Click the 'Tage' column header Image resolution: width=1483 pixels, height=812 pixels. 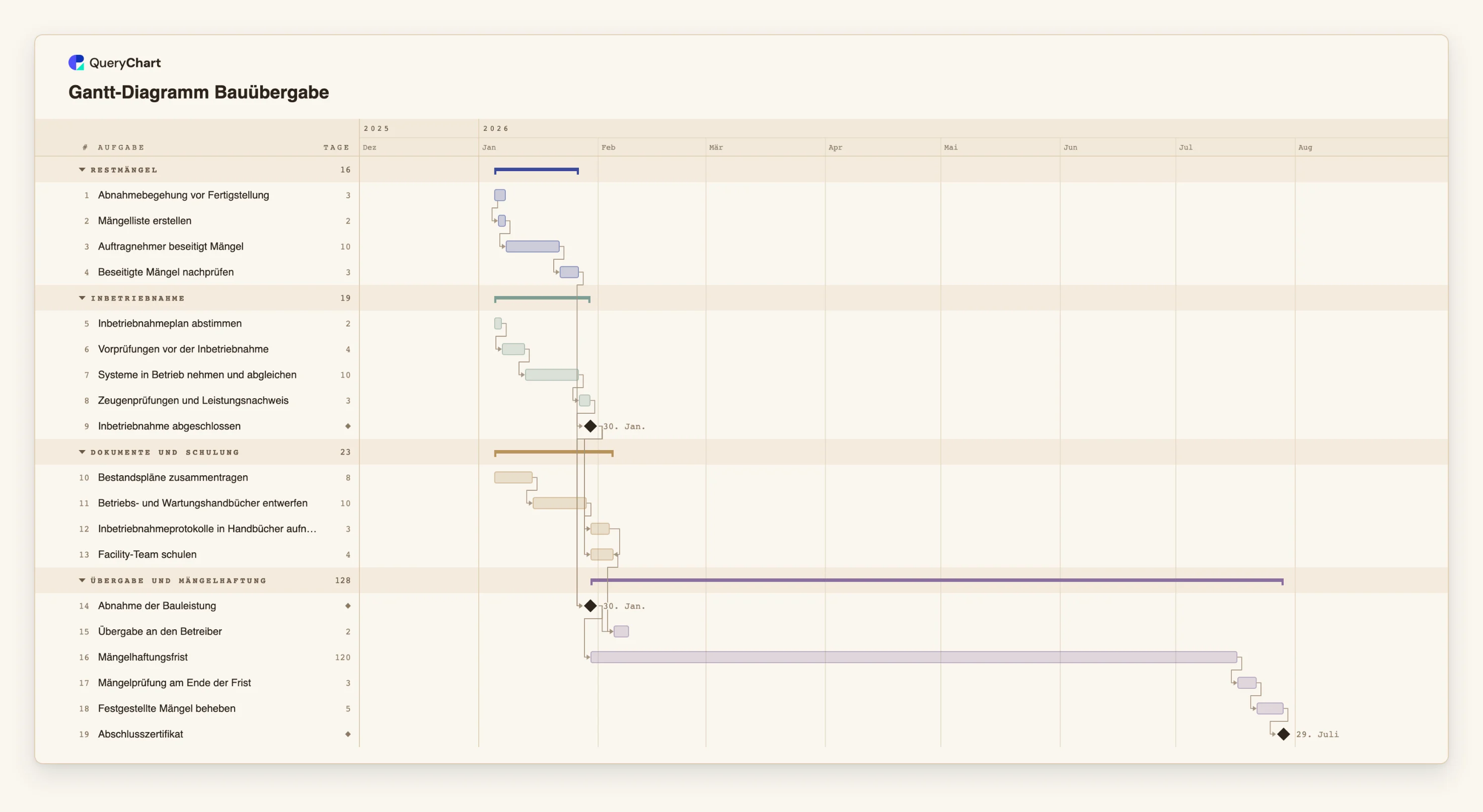pyautogui.click(x=336, y=147)
